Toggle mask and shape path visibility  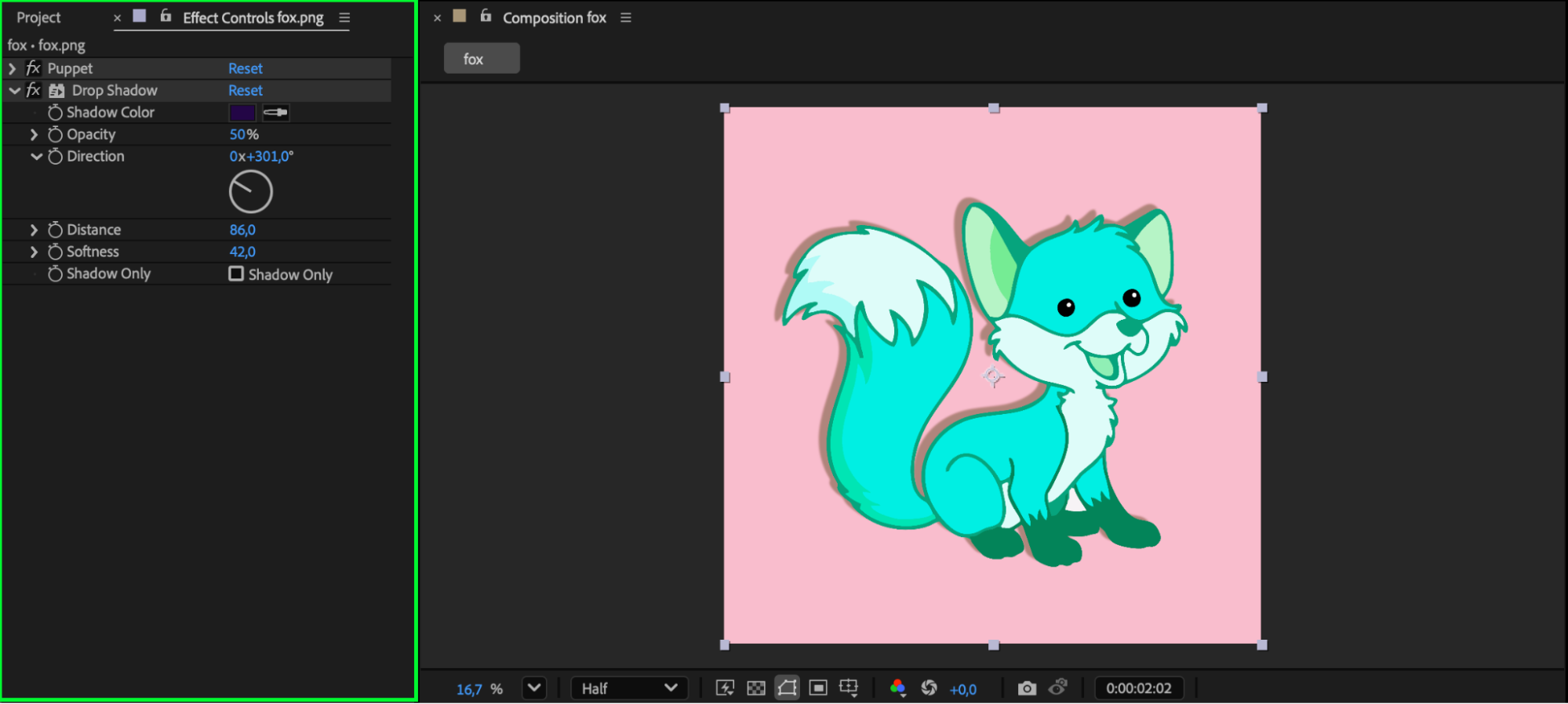787,688
